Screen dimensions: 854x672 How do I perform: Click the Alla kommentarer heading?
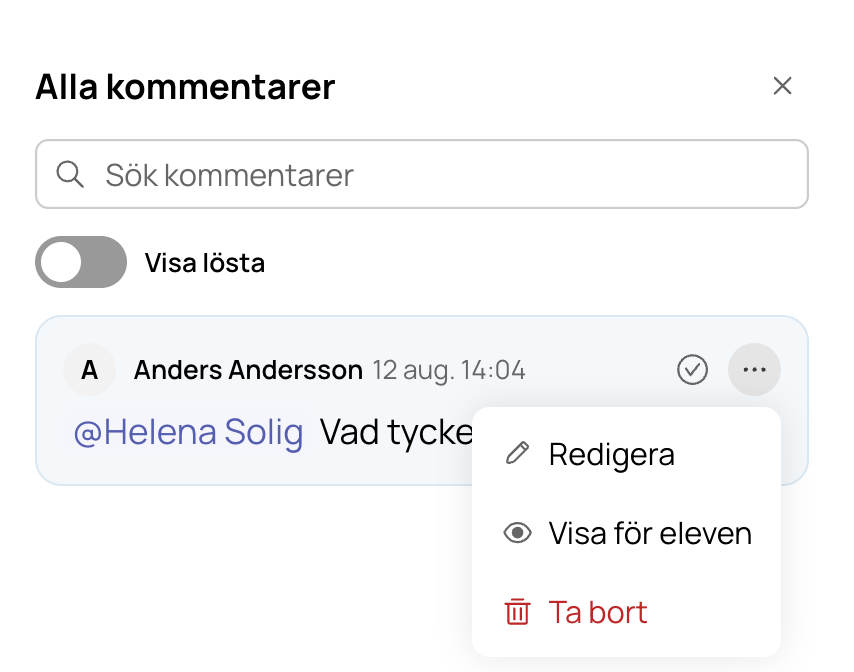[185, 87]
